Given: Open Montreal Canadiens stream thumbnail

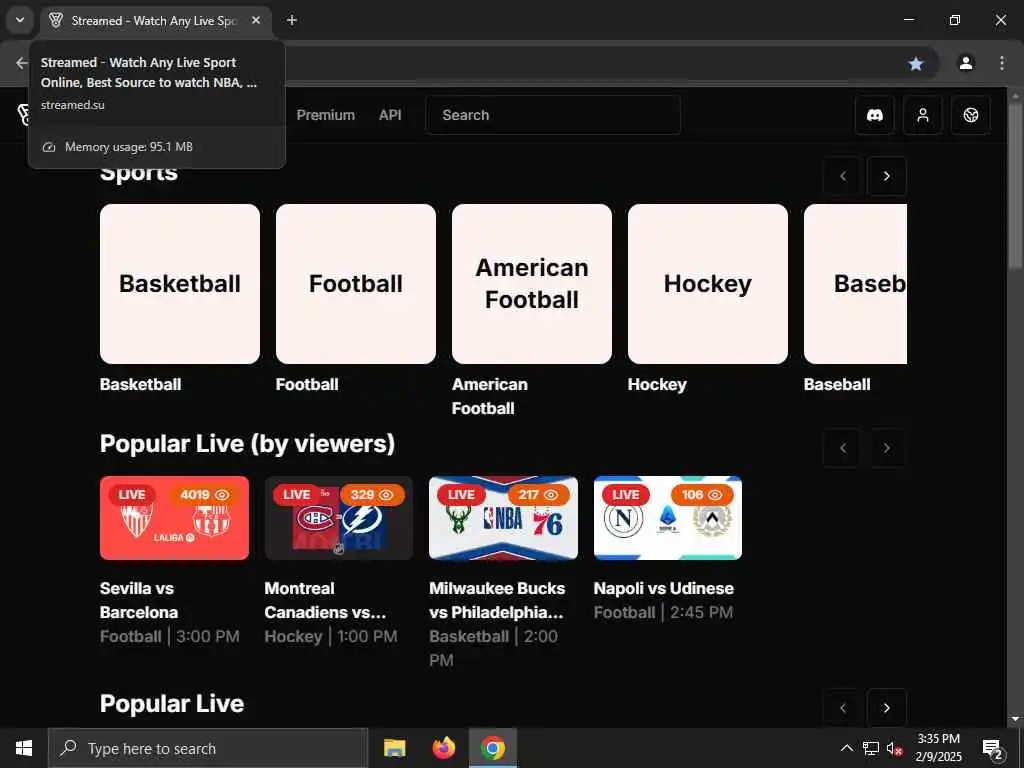Looking at the screenshot, I should (x=339, y=518).
